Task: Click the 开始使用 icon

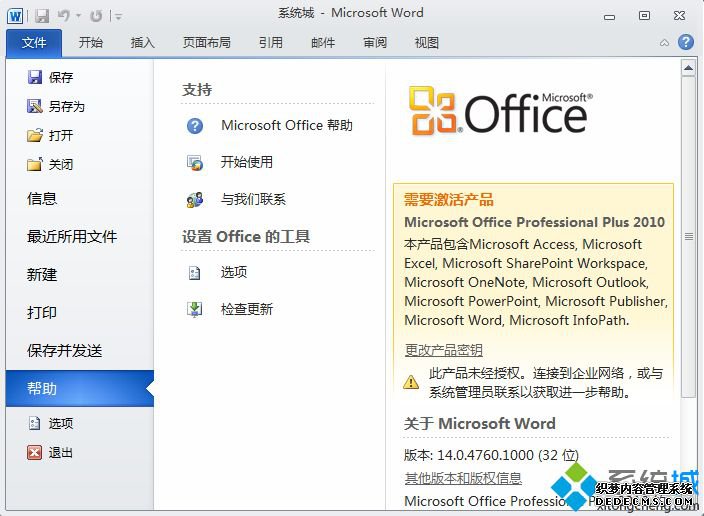Action: point(195,163)
